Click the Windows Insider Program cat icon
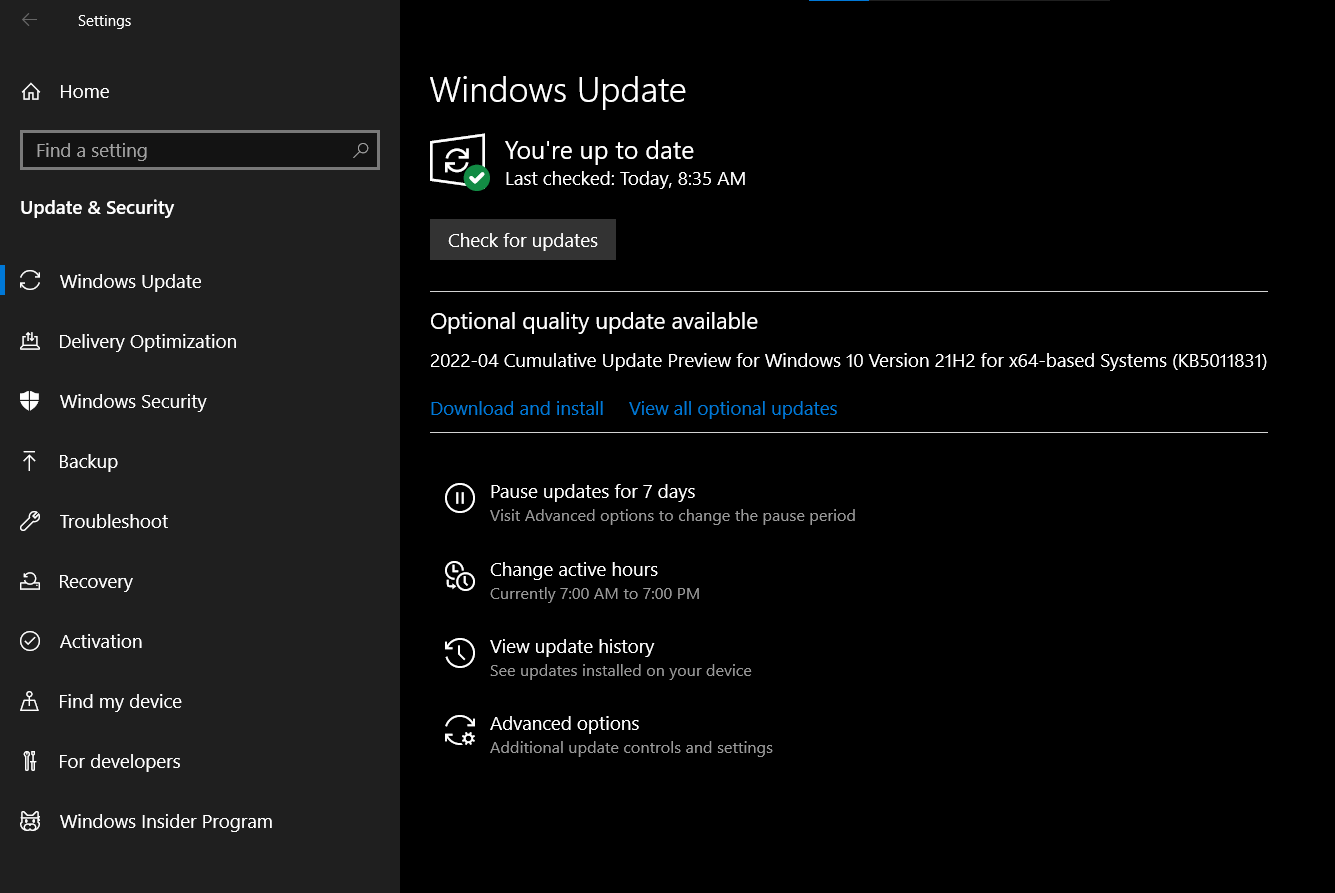Viewport: 1335px width, 893px height. pos(30,821)
